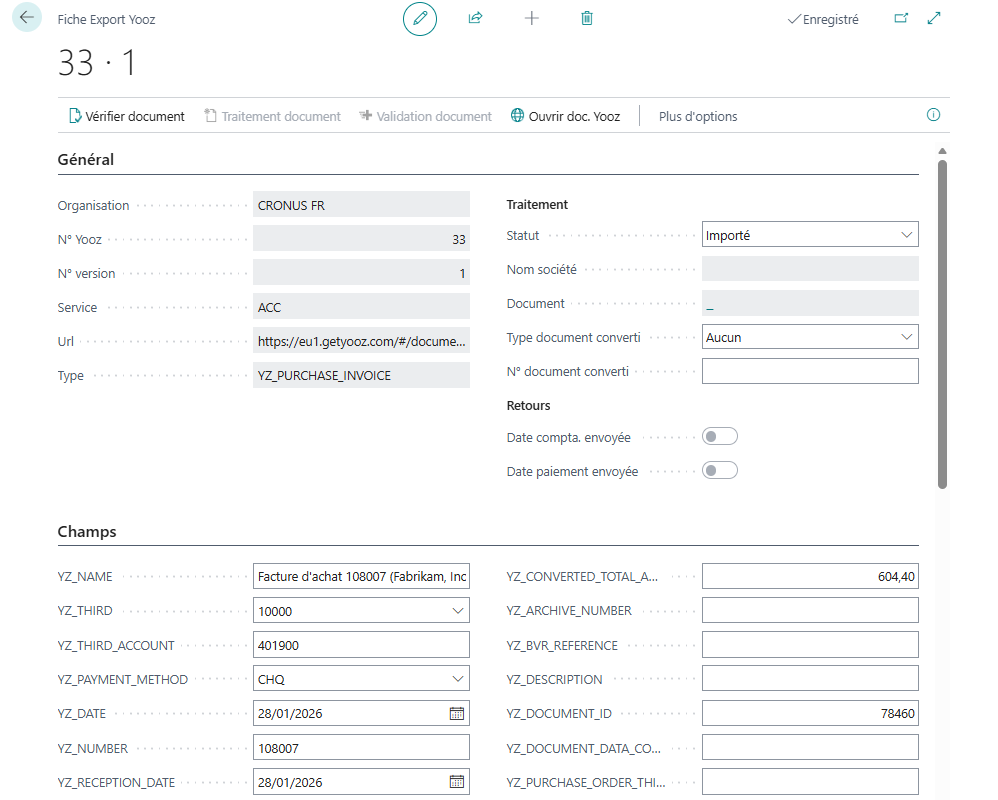Viewport: 998px width, 800px height.
Task: Click the back arrow button
Action: [26, 18]
